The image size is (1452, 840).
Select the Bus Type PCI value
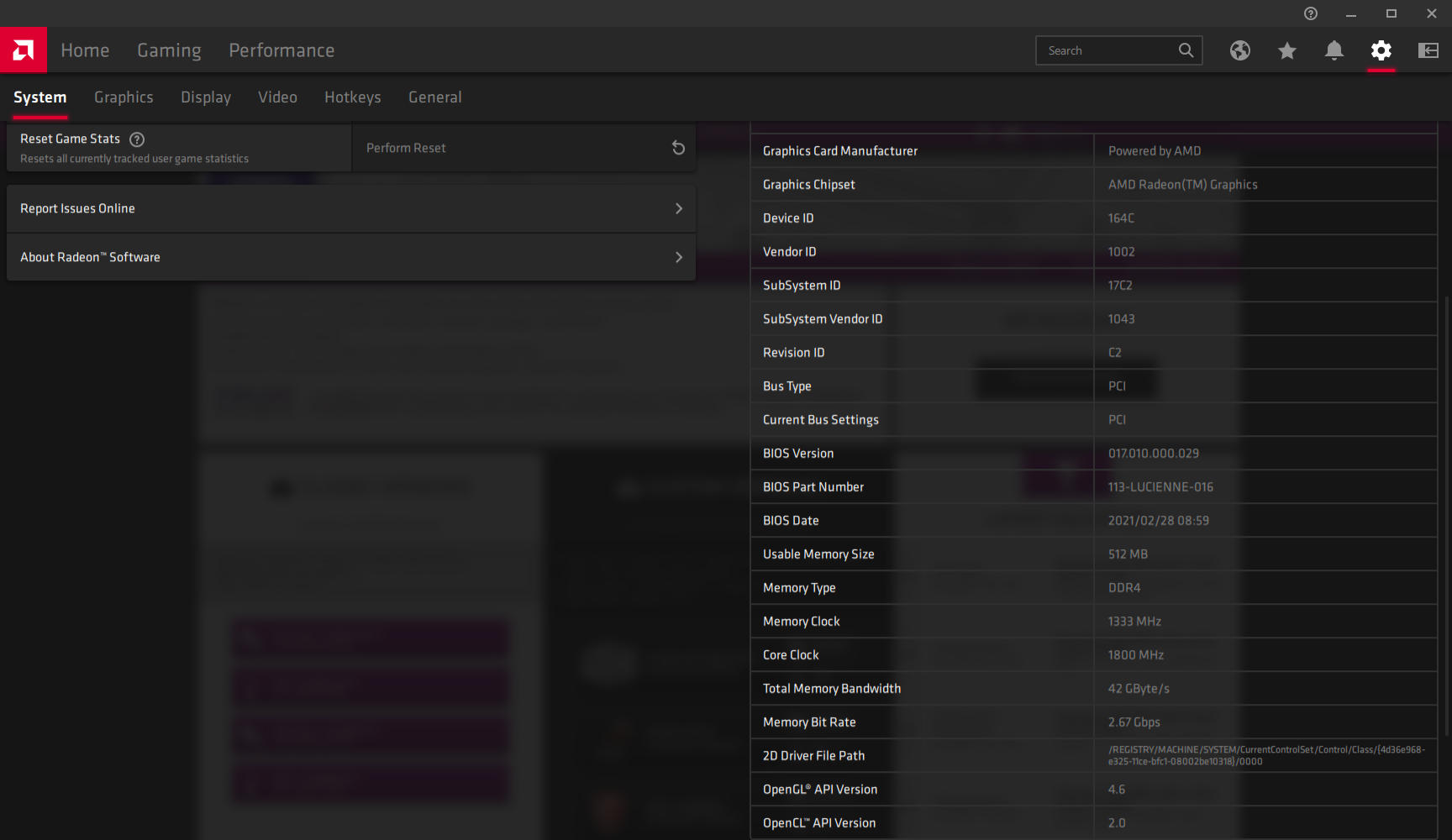point(1117,386)
